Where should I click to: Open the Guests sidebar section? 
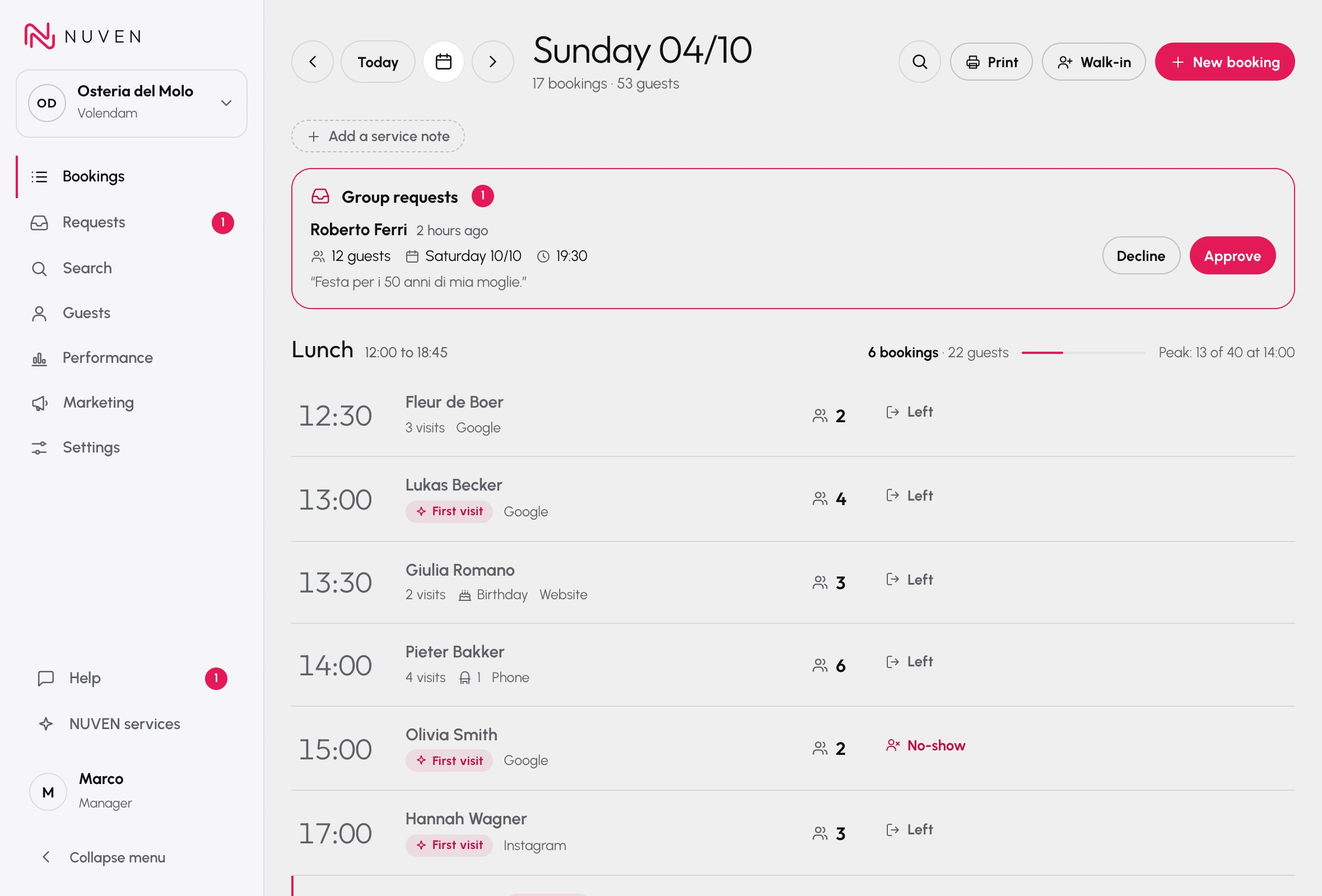pos(132,312)
